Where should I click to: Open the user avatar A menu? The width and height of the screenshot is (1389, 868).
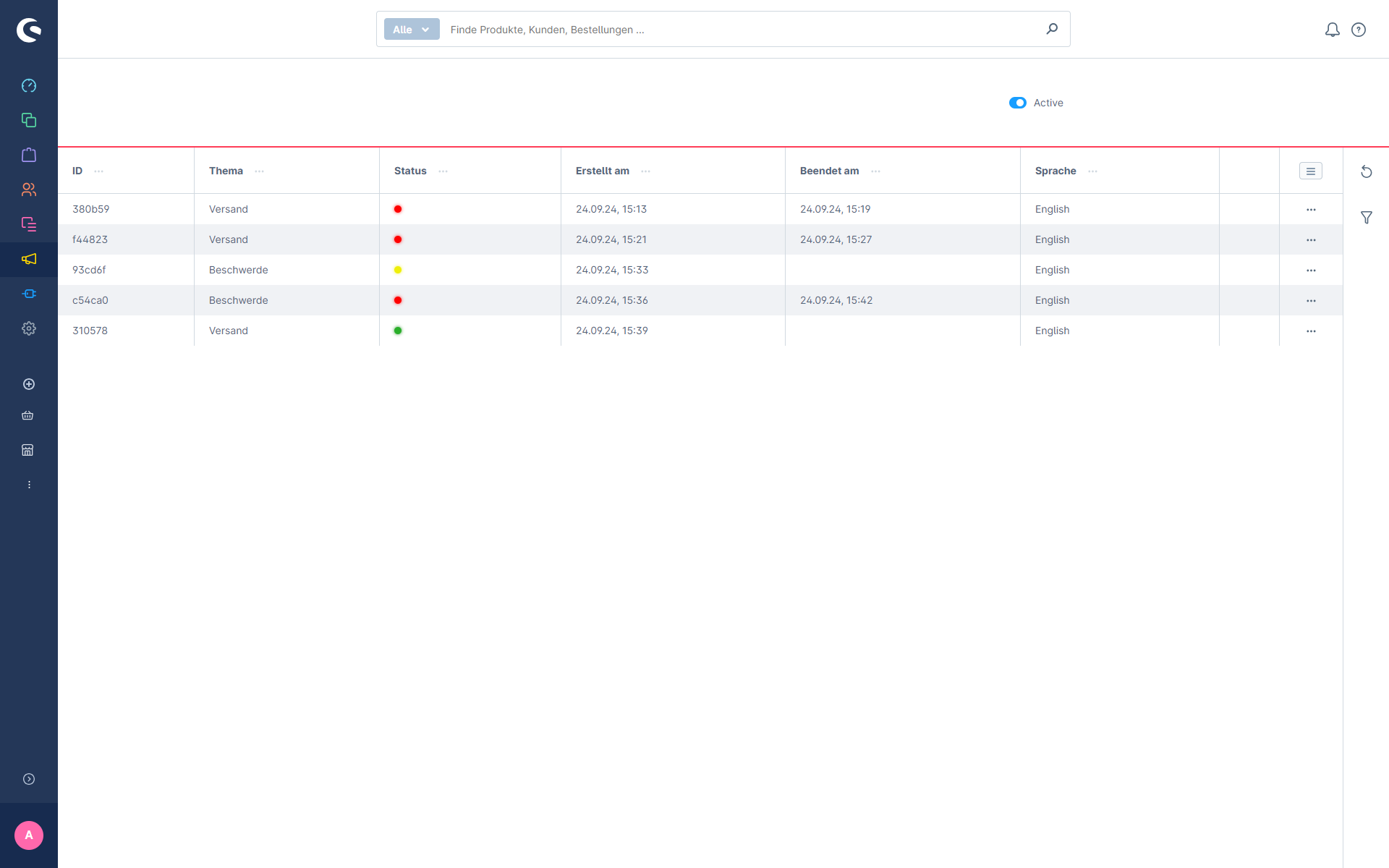tap(29, 835)
